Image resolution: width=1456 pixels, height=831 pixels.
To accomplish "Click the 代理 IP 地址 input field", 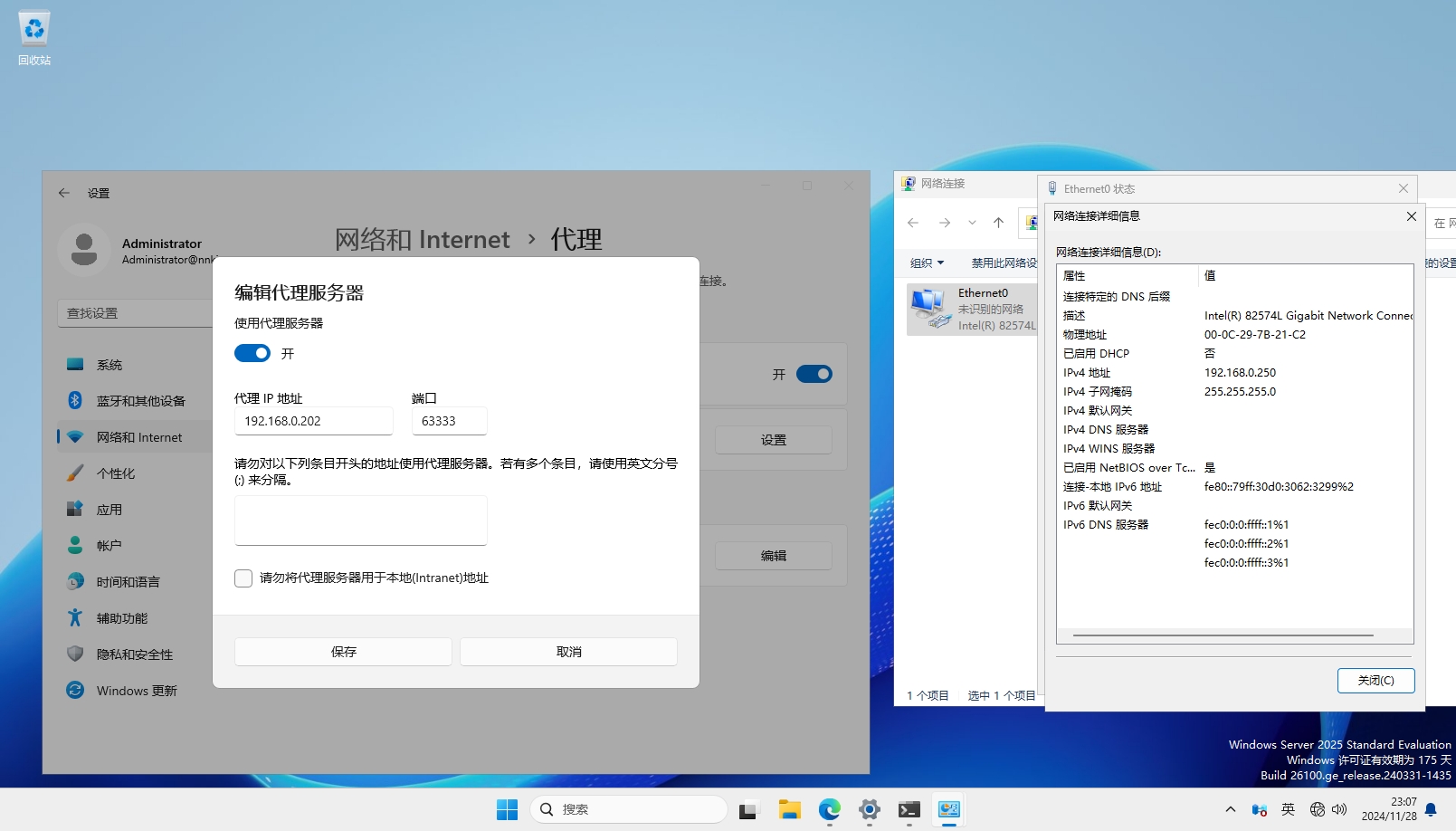I will (313, 421).
